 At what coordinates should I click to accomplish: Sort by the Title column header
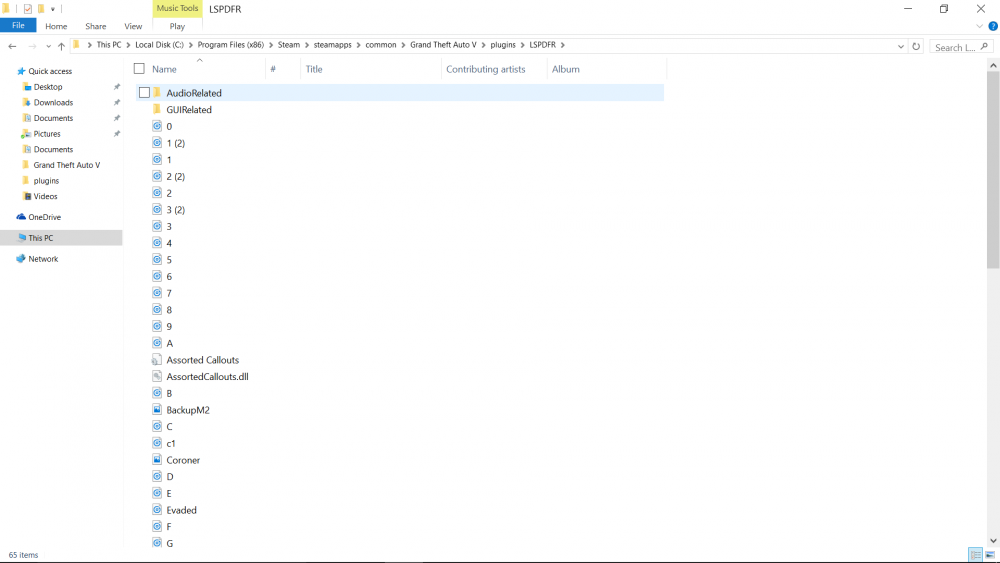tap(314, 69)
